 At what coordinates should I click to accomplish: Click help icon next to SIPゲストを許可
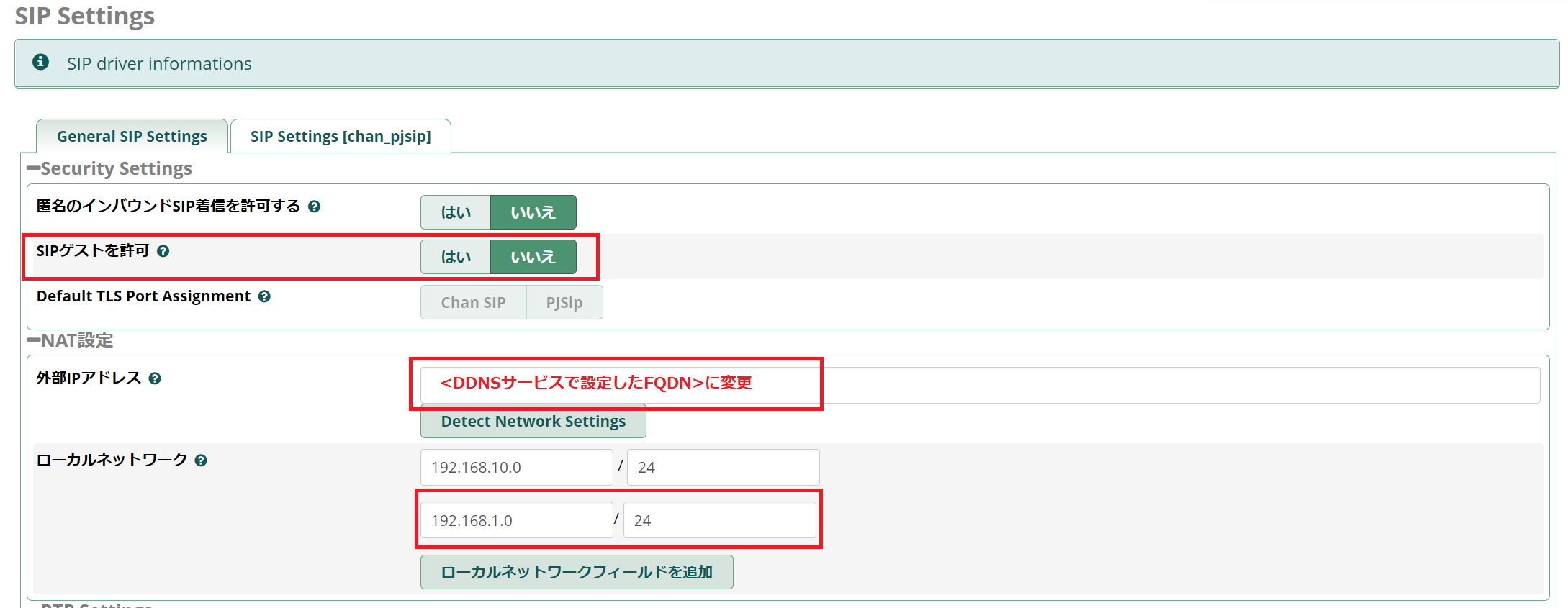coord(163,251)
